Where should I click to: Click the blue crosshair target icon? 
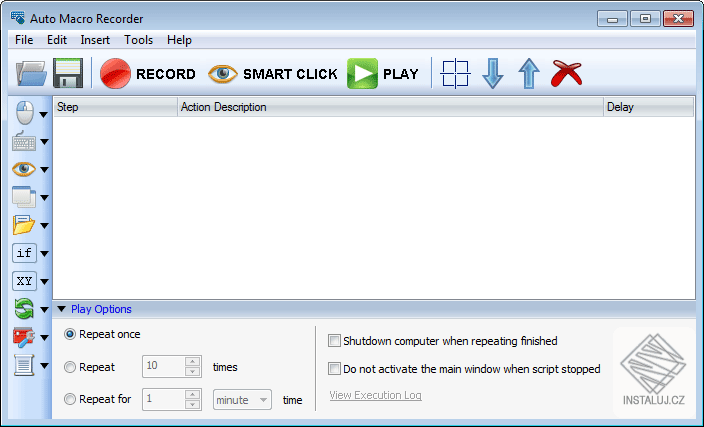455,74
